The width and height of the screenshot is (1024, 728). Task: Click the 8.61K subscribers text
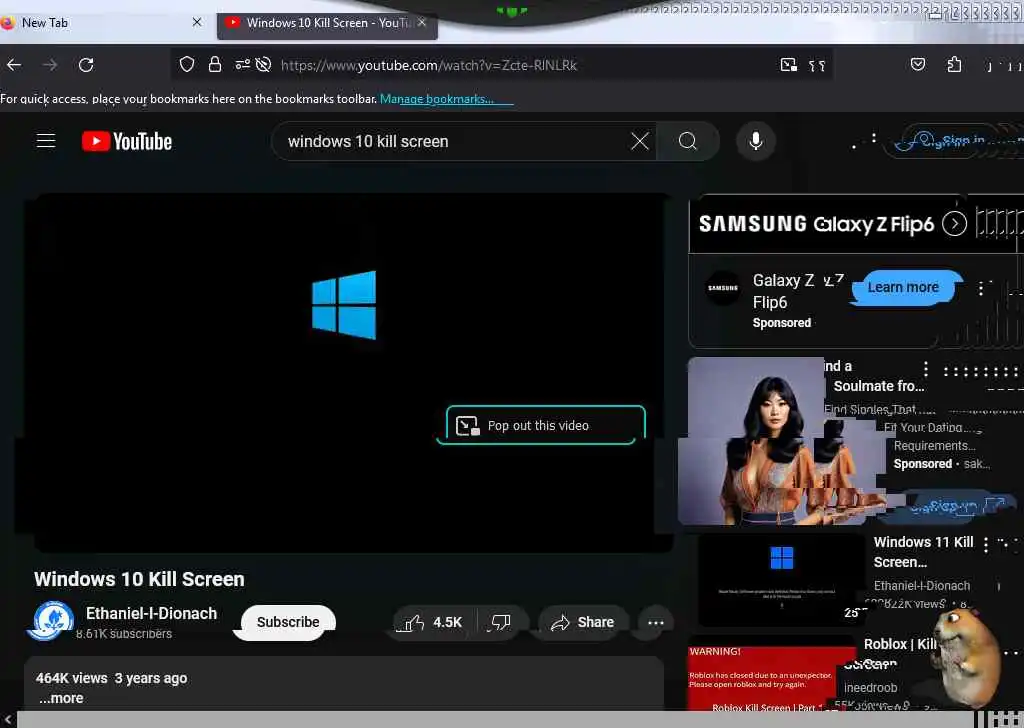[x=123, y=633]
